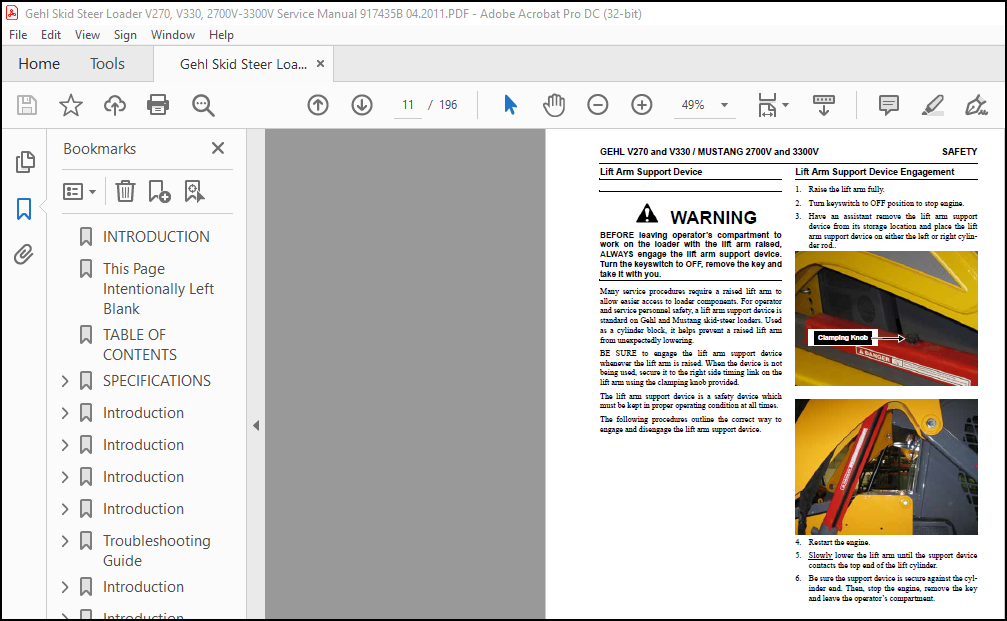Click the 'Lift Arm Support Device Engagement' heading
1007x621 pixels.
(875, 171)
